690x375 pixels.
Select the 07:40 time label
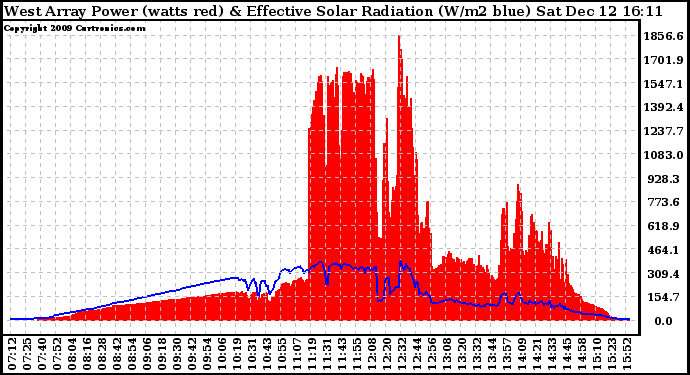42,354
